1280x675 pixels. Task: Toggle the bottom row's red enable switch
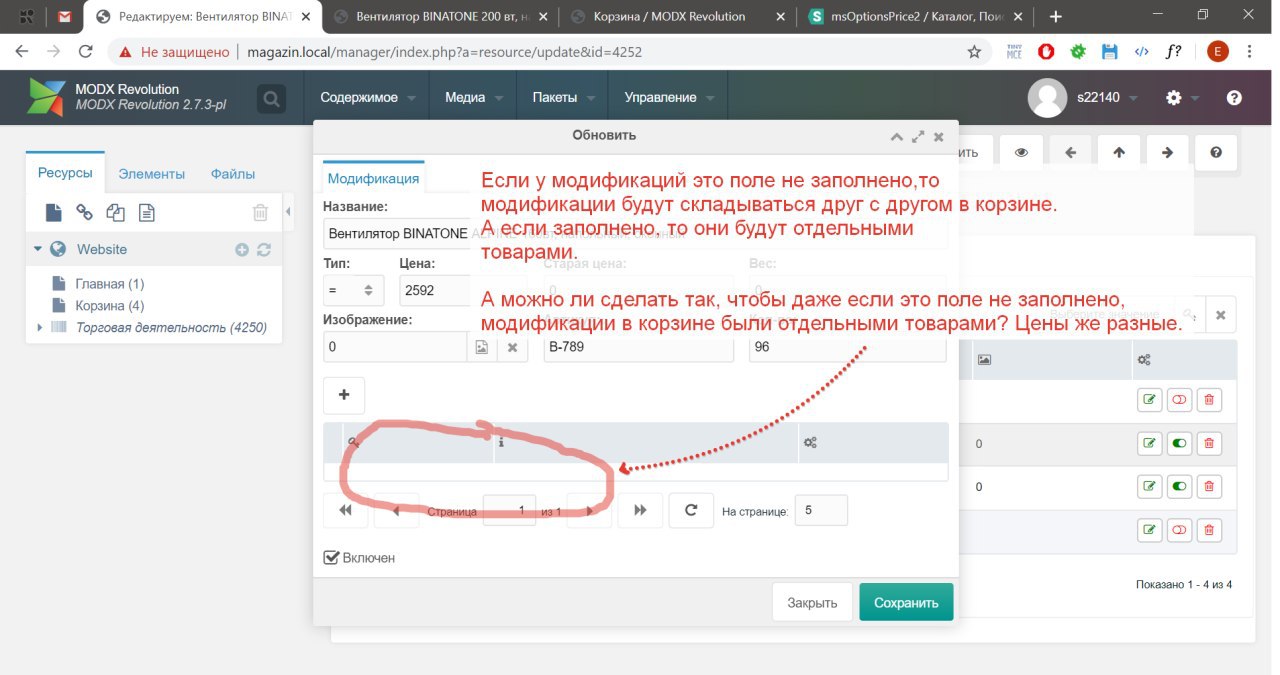(x=1180, y=530)
